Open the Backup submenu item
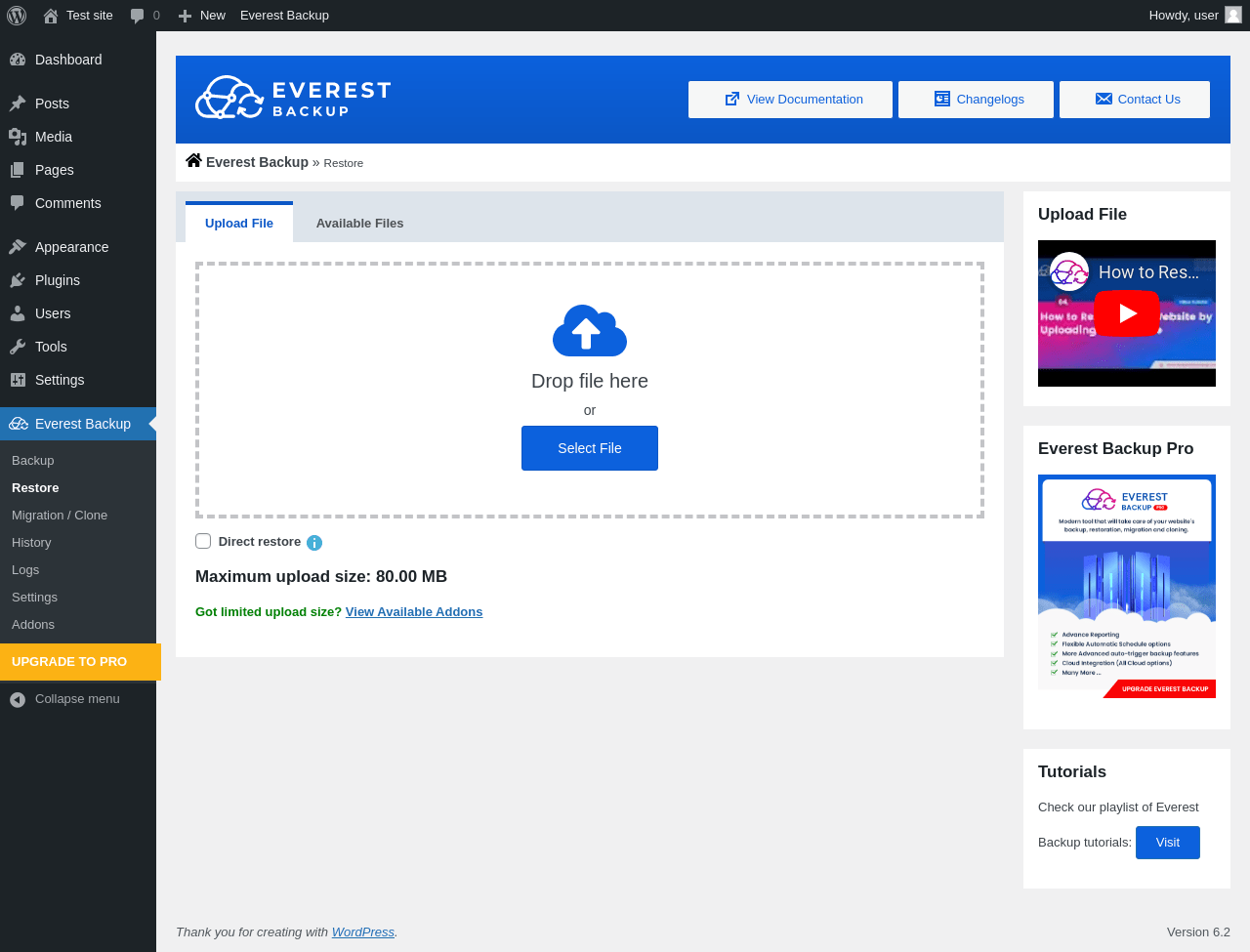Image resolution: width=1250 pixels, height=952 pixels. 33,461
